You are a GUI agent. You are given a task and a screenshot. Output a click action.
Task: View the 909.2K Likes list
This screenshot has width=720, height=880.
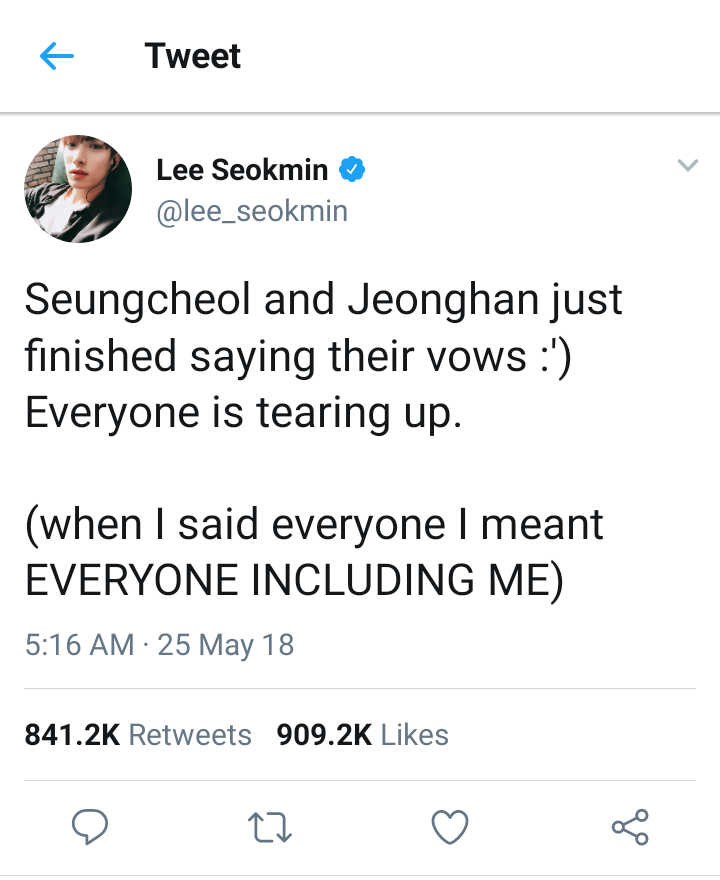point(363,735)
